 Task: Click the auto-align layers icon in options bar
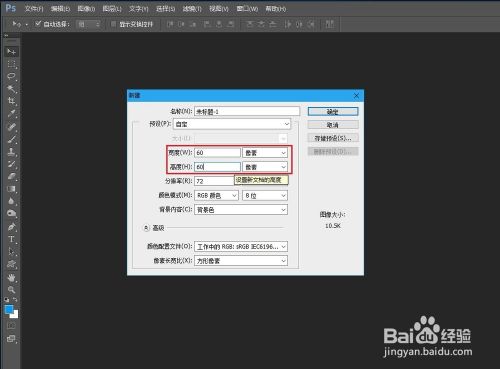tap(329, 24)
